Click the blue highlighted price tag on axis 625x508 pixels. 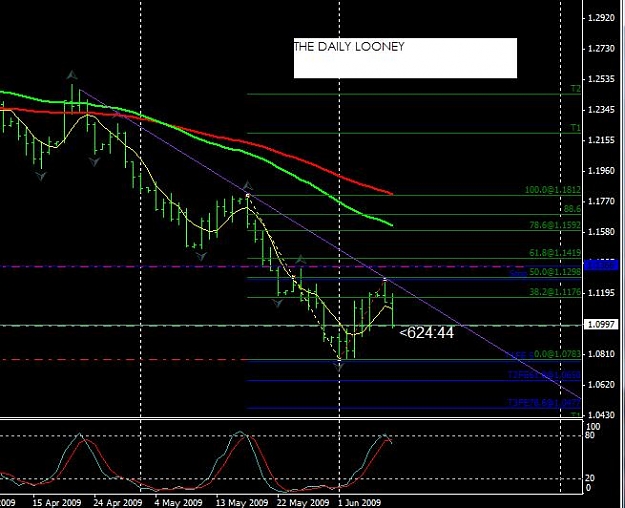pyautogui.click(x=601, y=265)
